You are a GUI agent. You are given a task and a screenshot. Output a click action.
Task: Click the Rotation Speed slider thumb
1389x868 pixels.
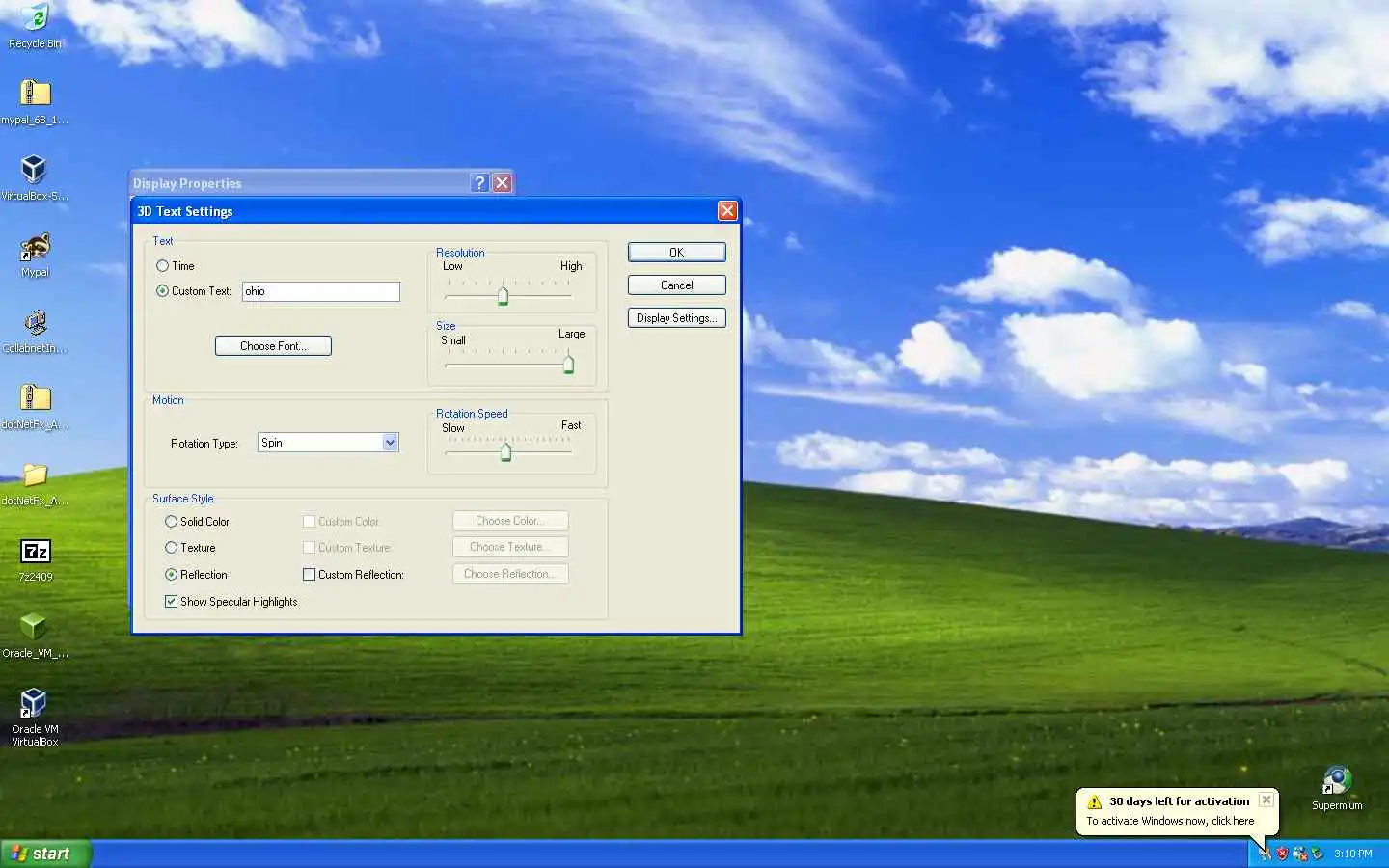click(505, 452)
